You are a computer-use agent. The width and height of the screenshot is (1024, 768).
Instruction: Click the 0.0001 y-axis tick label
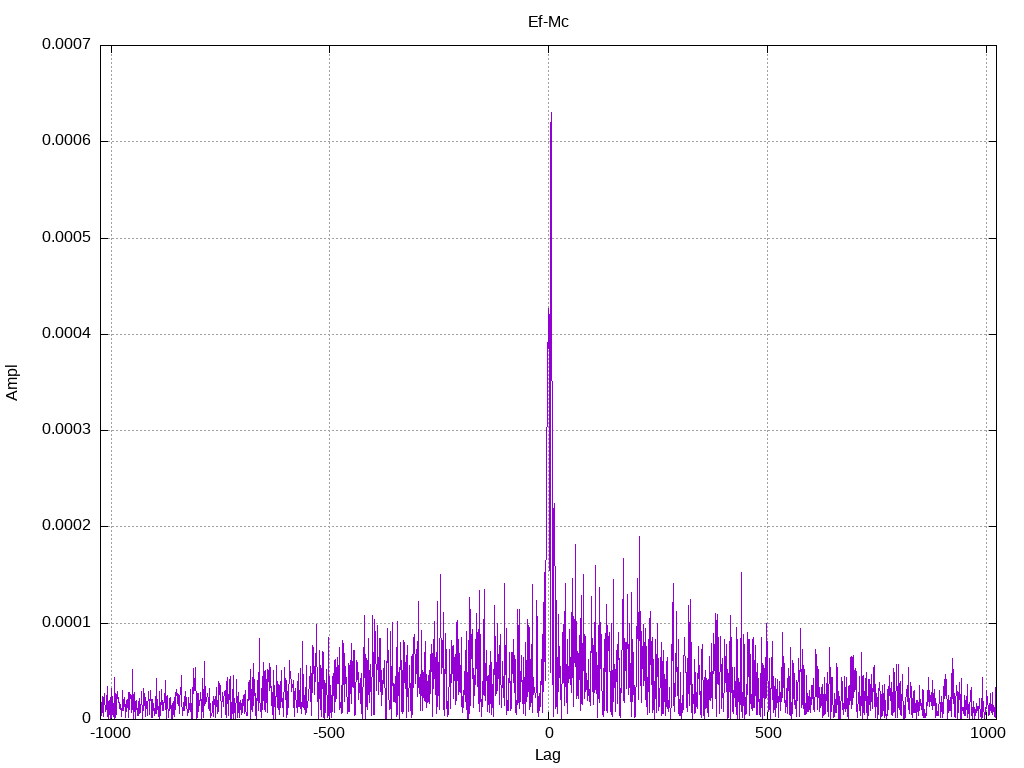click(66, 622)
